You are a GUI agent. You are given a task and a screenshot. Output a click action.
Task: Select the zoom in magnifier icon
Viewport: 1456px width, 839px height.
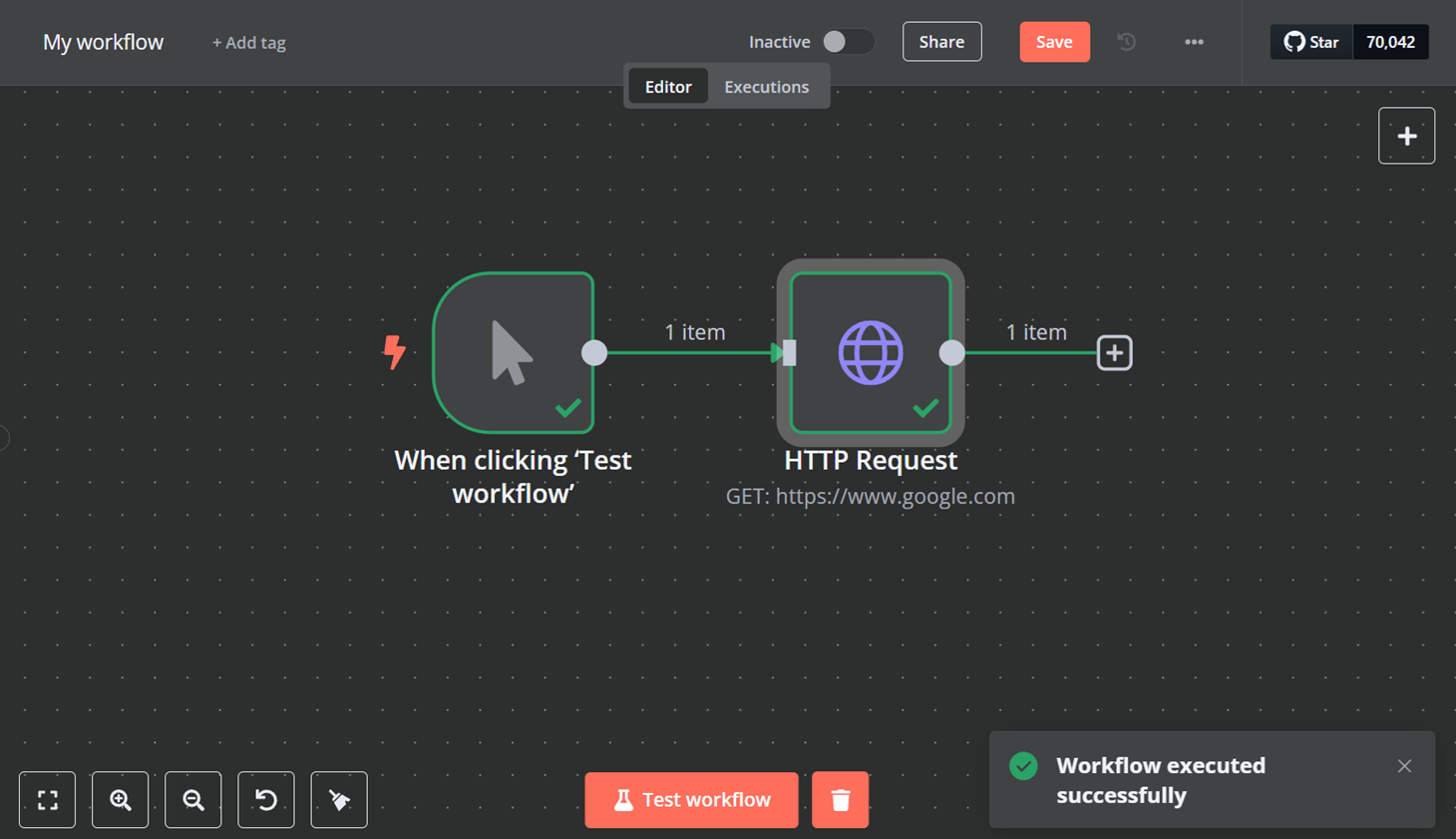pyautogui.click(x=120, y=799)
